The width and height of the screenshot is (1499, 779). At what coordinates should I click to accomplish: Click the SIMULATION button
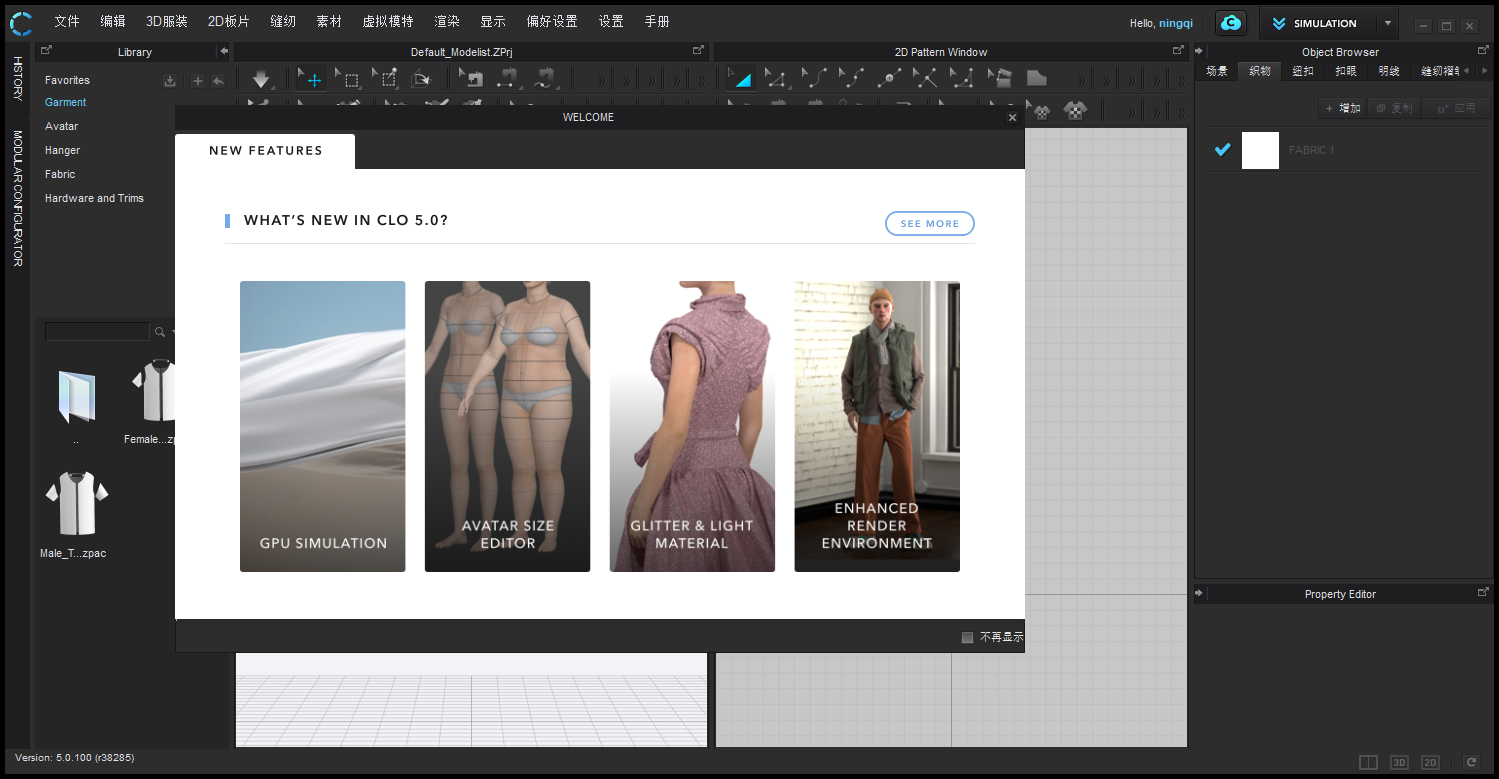coord(1317,23)
